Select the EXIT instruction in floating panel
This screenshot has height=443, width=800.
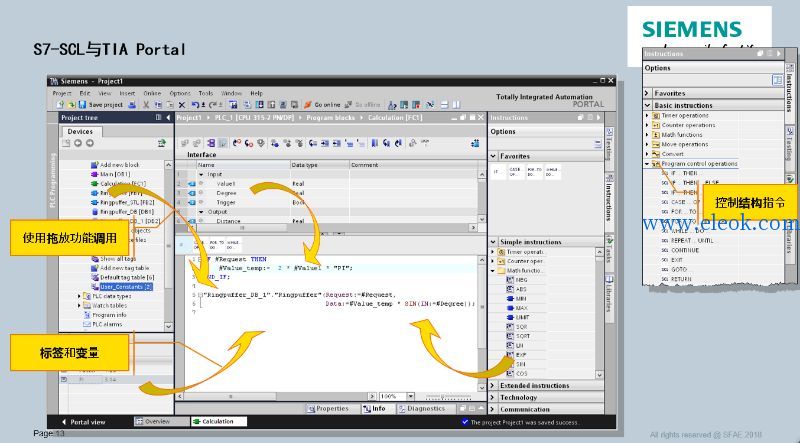click(672, 260)
